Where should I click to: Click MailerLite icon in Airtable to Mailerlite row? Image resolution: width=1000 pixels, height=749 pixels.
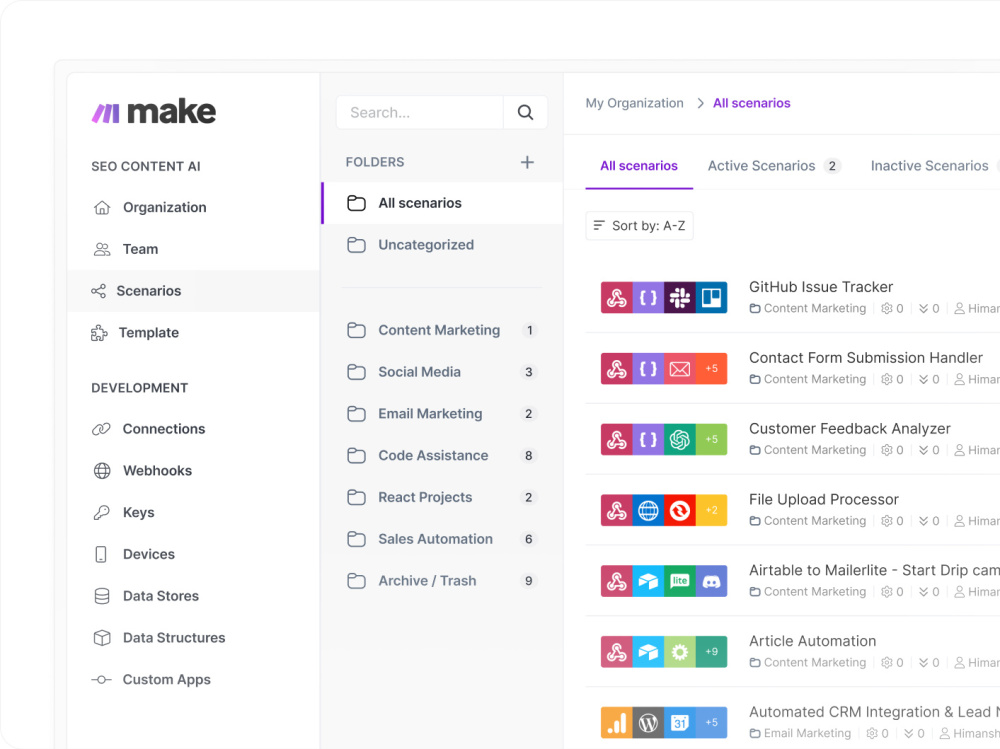(679, 581)
